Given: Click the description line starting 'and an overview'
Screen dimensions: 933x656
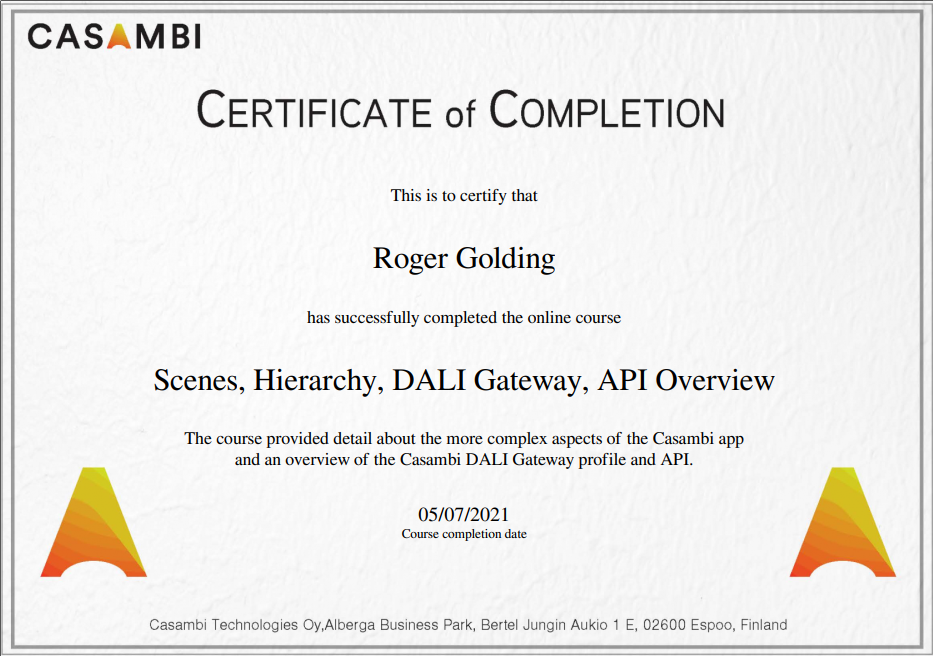Looking at the screenshot, I should [464, 460].
